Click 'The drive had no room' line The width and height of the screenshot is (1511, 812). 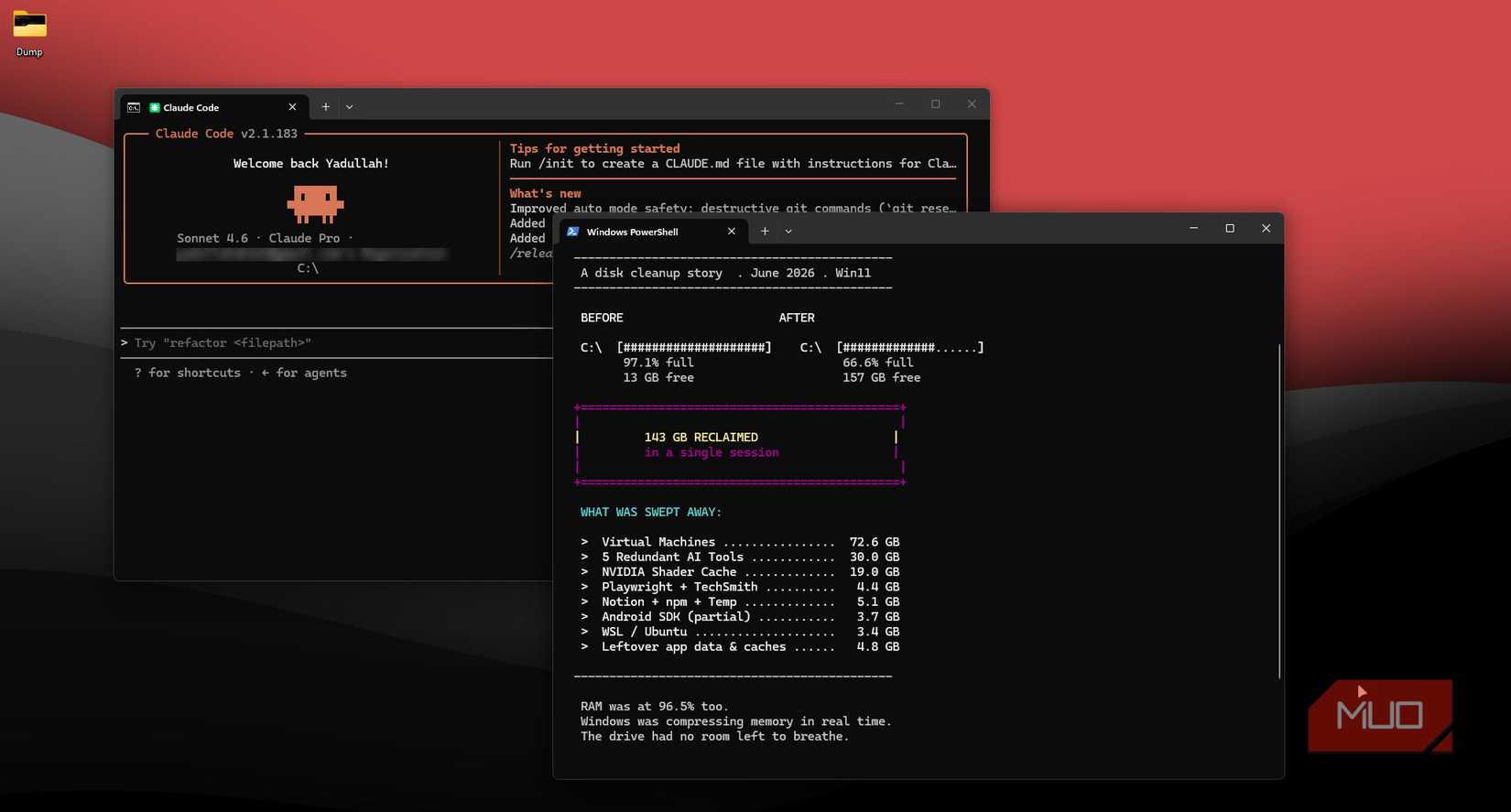(714, 736)
